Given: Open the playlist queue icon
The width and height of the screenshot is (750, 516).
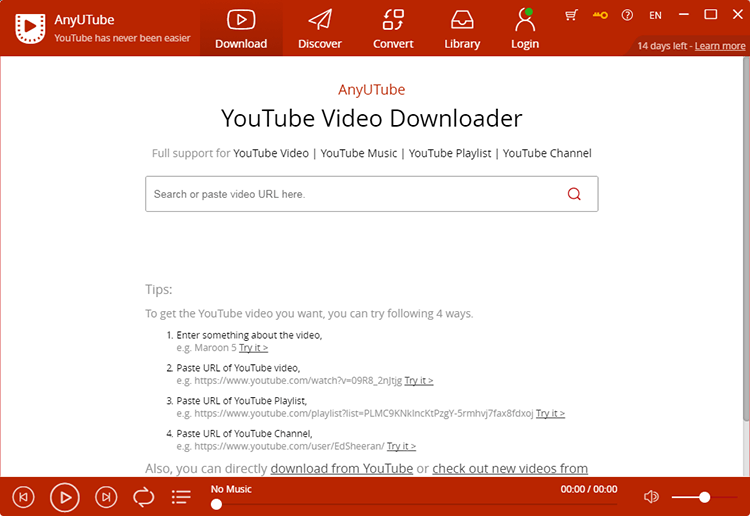Looking at the screenshot, I should pos(181,497).
